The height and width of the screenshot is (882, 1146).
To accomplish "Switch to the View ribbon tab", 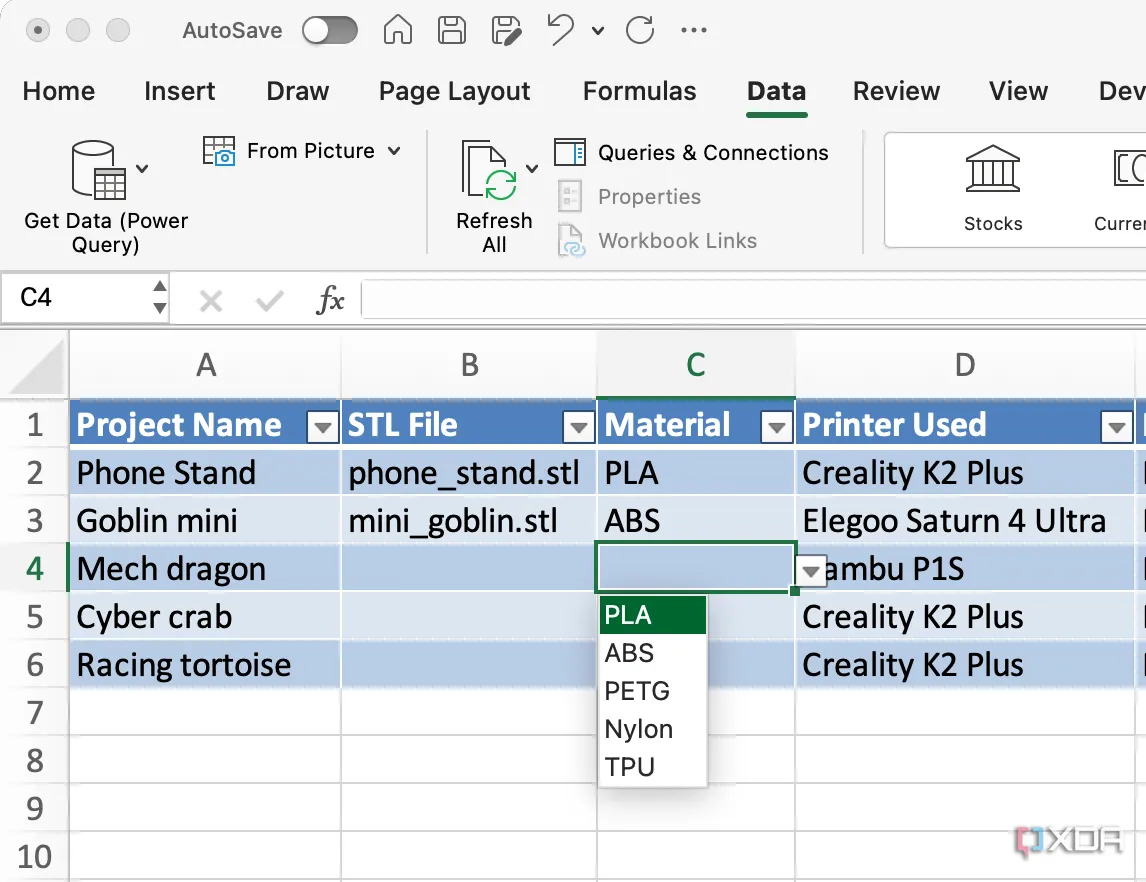I will point(1018,91).
